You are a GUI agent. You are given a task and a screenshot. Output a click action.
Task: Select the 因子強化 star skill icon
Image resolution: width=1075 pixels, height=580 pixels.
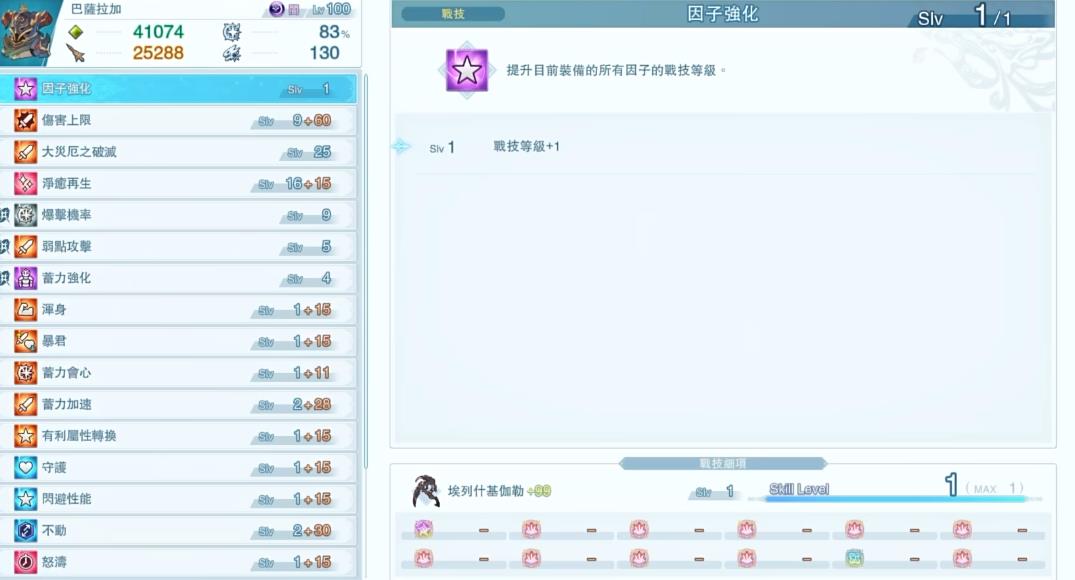pyautogui.click(x=25, y=88)
